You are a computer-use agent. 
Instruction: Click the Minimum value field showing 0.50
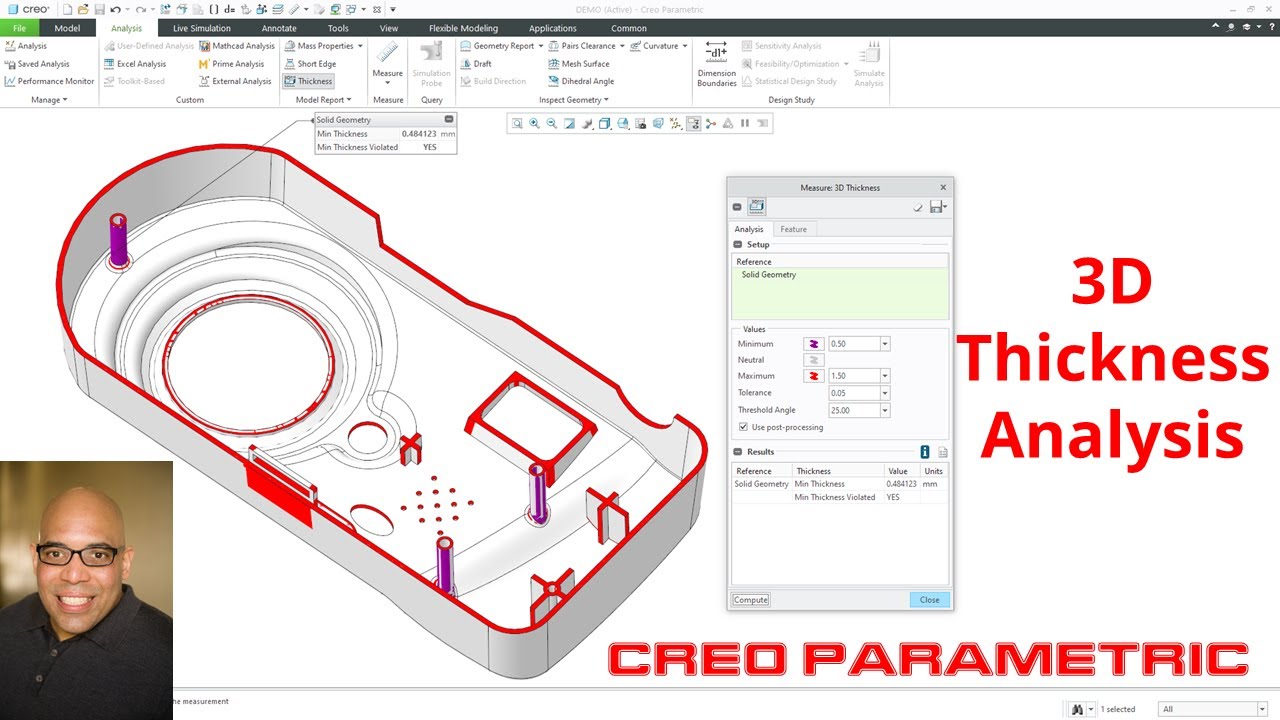[854, 344]
